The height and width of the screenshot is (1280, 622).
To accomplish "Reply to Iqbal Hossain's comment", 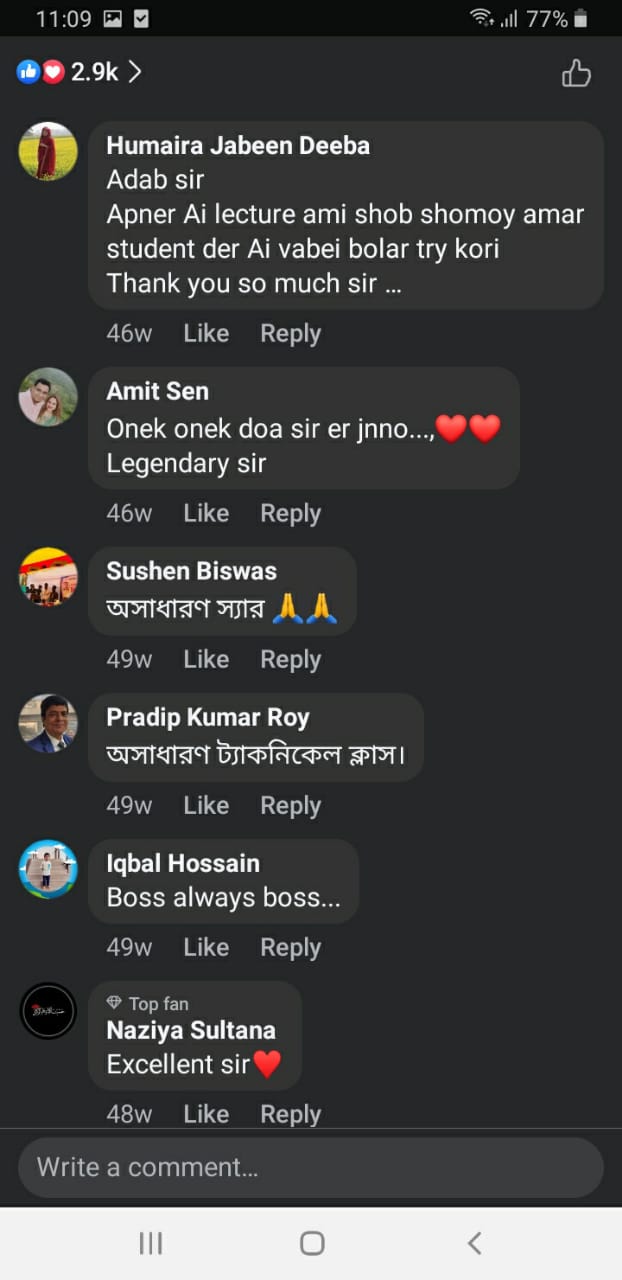I will [290, 947].
